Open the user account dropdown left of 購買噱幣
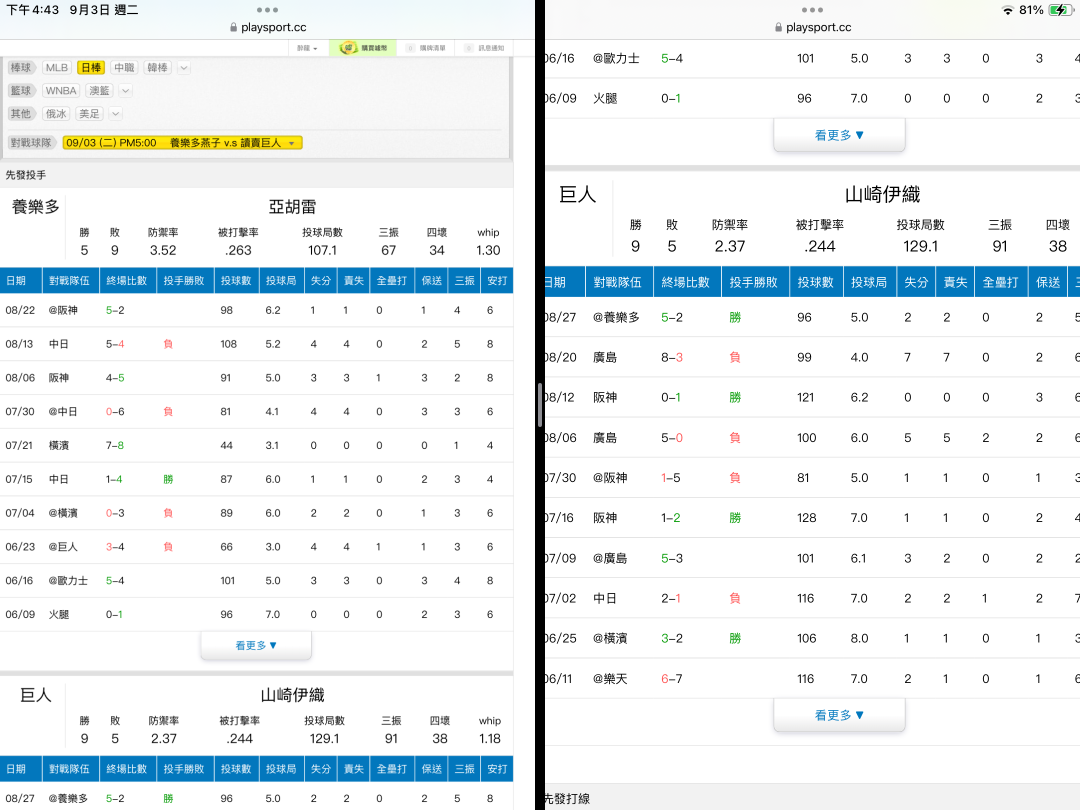 307,48
